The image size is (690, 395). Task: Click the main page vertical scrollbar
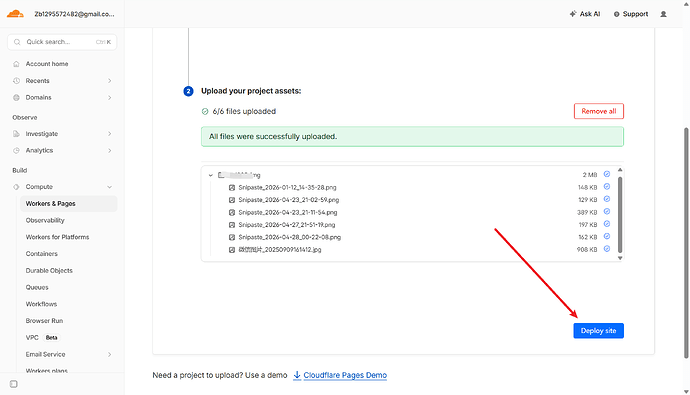click(686, 243)
